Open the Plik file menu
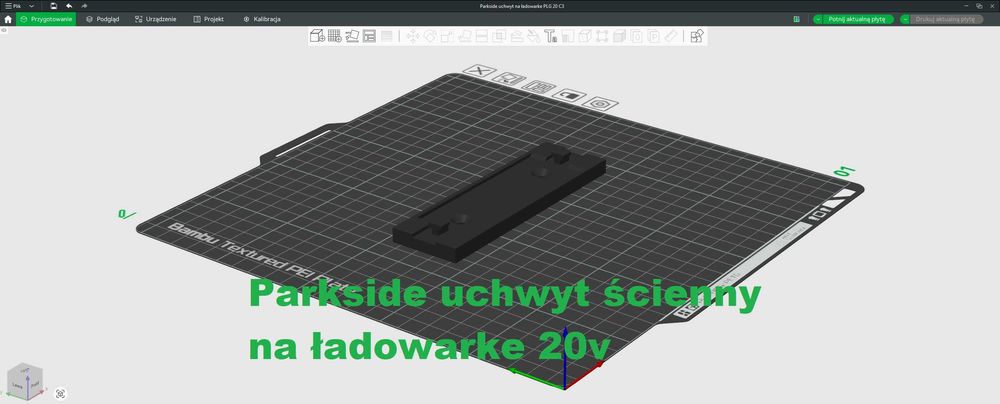The image size is (1000, 404). [13, 6]
